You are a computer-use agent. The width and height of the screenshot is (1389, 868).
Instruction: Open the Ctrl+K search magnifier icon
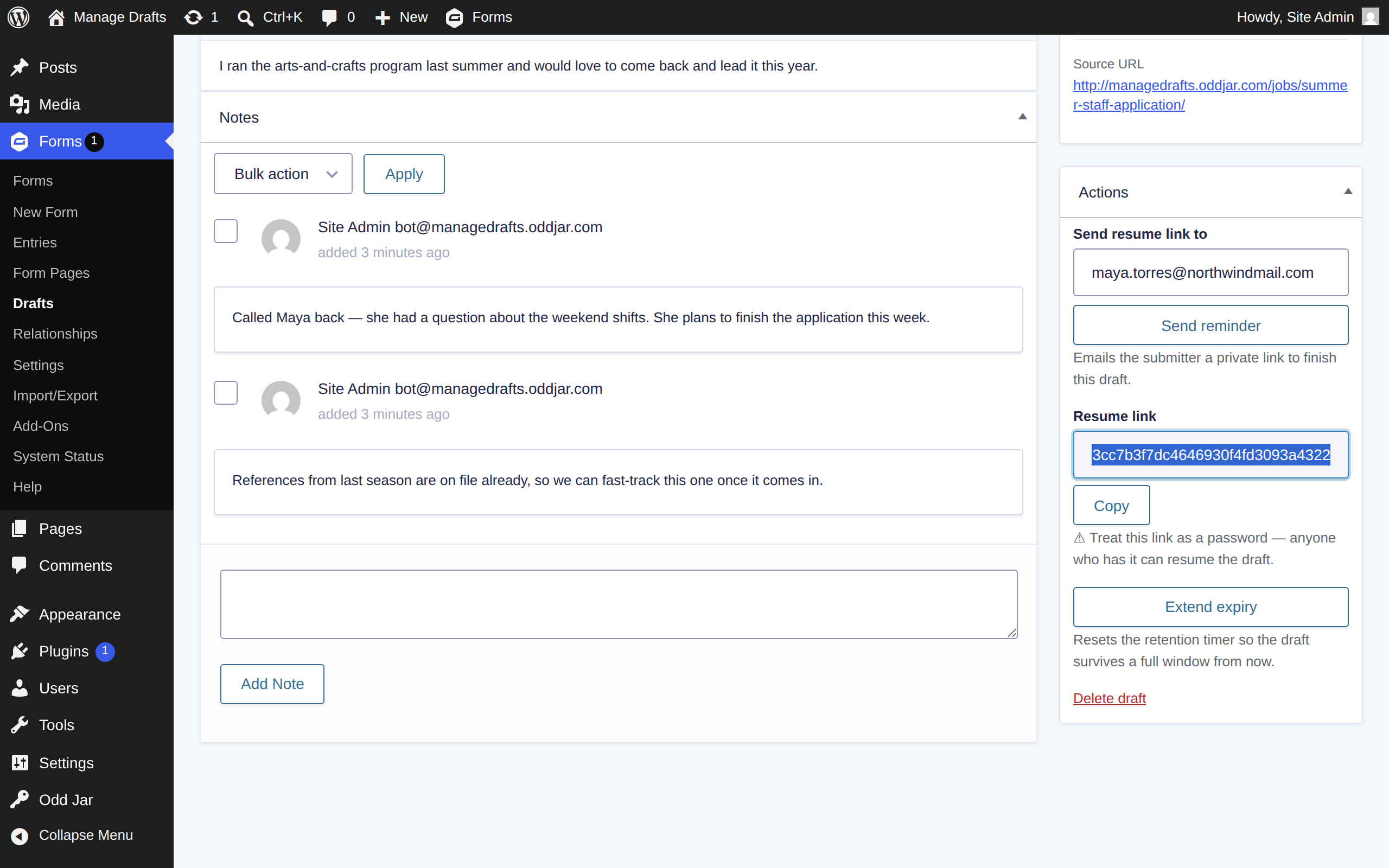[245, 18]
